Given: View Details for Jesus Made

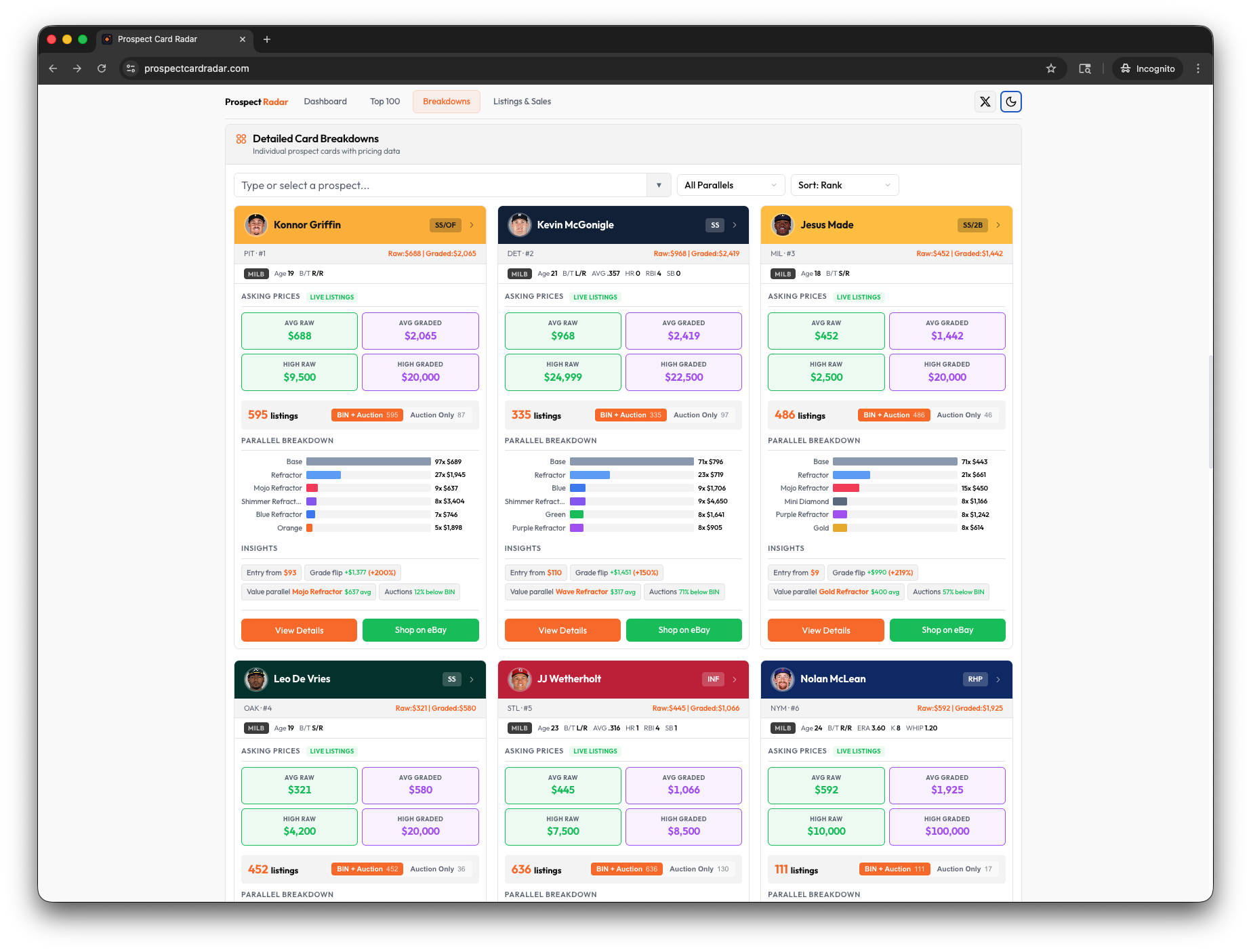Looking at the screenshot, I should click(826, 630).
